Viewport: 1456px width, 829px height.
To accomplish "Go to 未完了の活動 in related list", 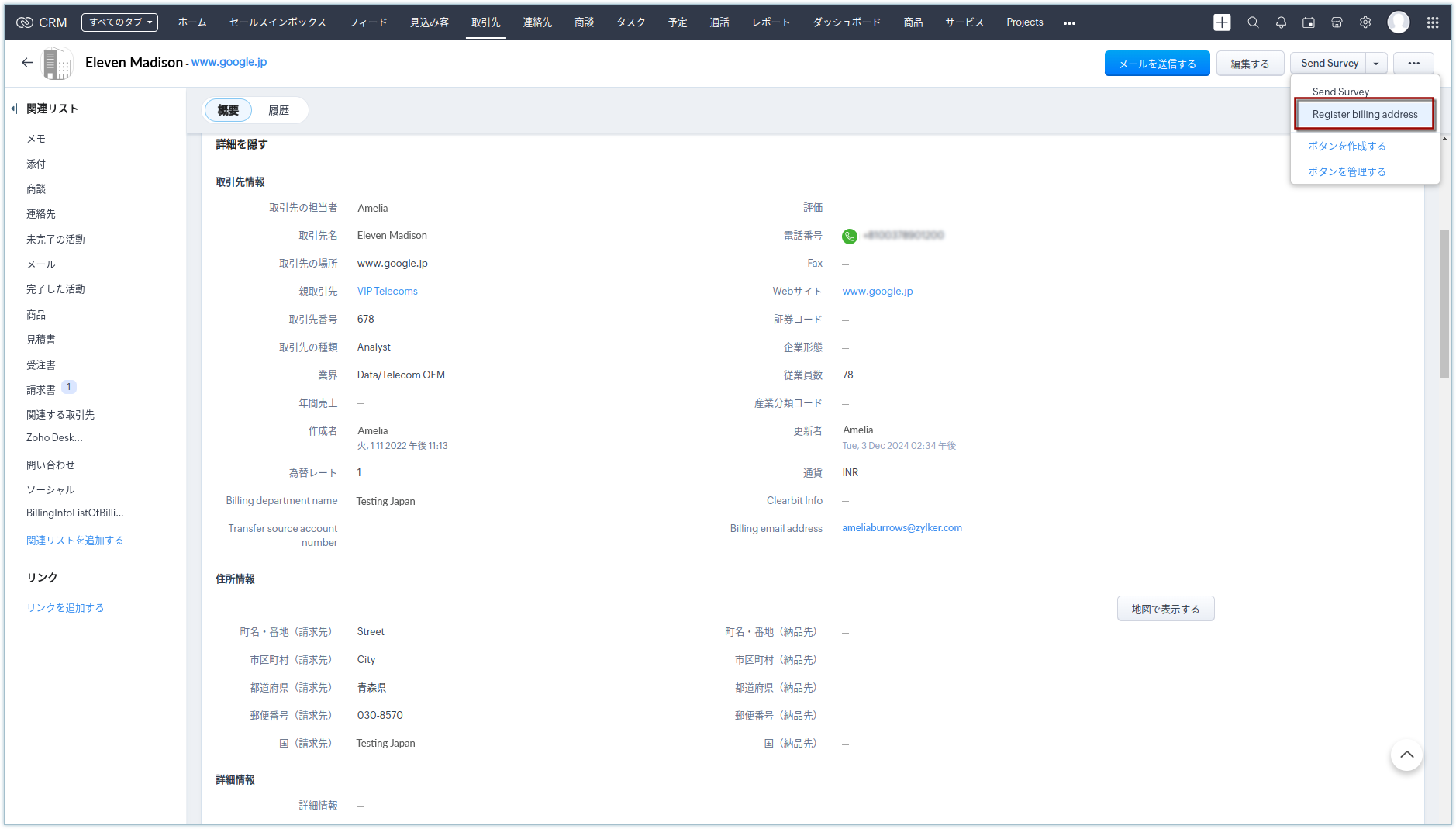I will [x=56, y=240].
